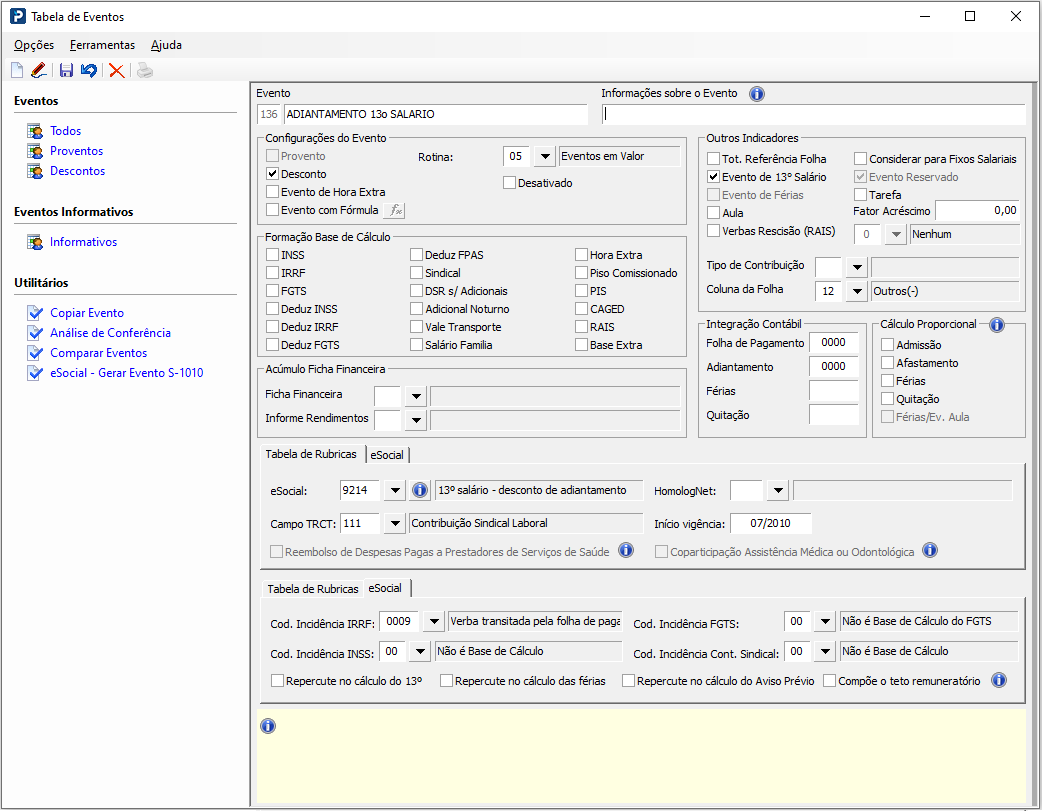Open the Ferramentas menu
Image resolution: width=1042 pixels, height=811 pixels.
point(102,45)
